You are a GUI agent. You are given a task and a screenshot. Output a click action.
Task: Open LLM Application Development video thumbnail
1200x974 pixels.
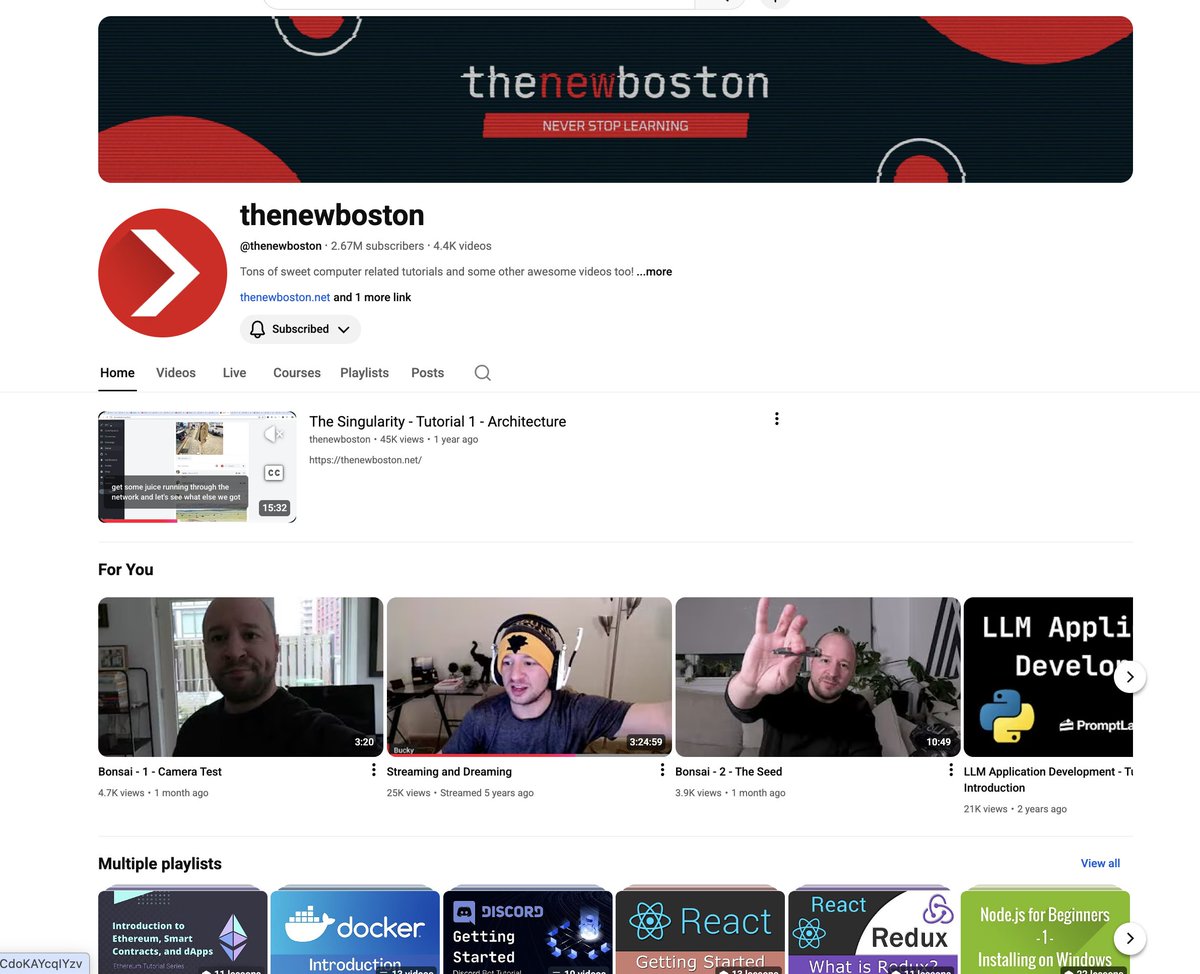point(1048,677)
